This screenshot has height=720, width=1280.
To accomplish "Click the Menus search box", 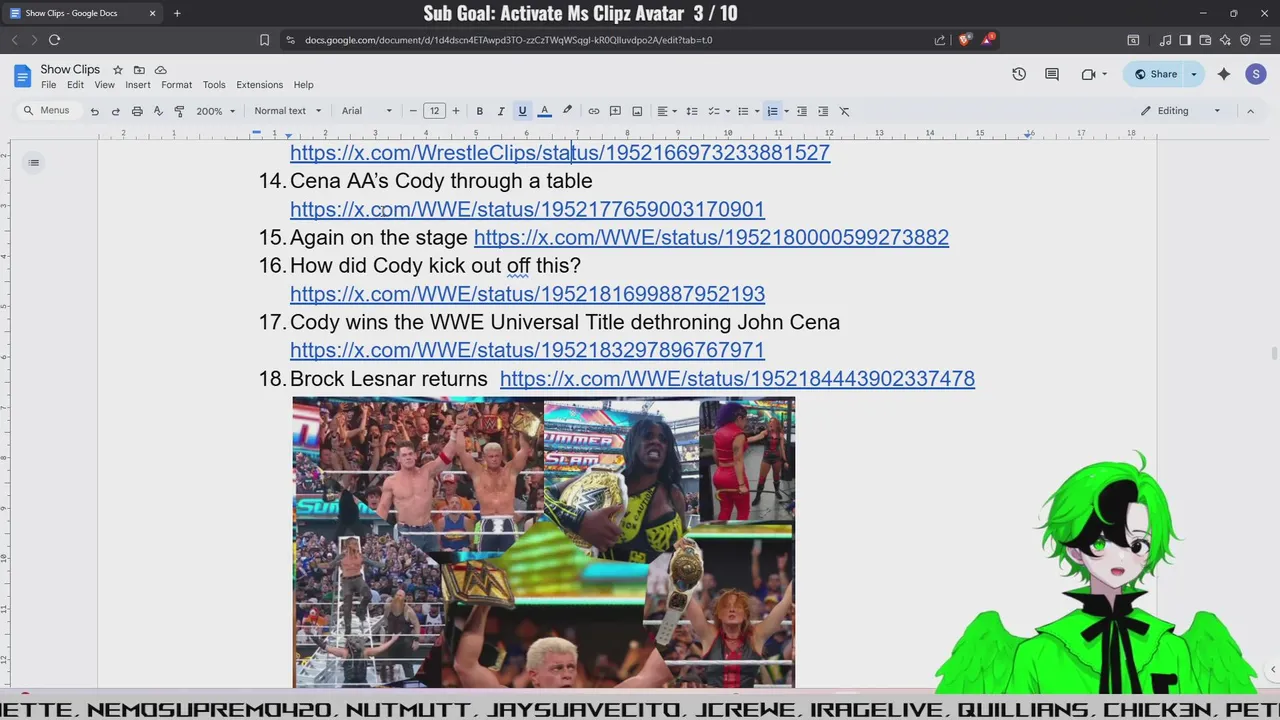I will (47, 111).
